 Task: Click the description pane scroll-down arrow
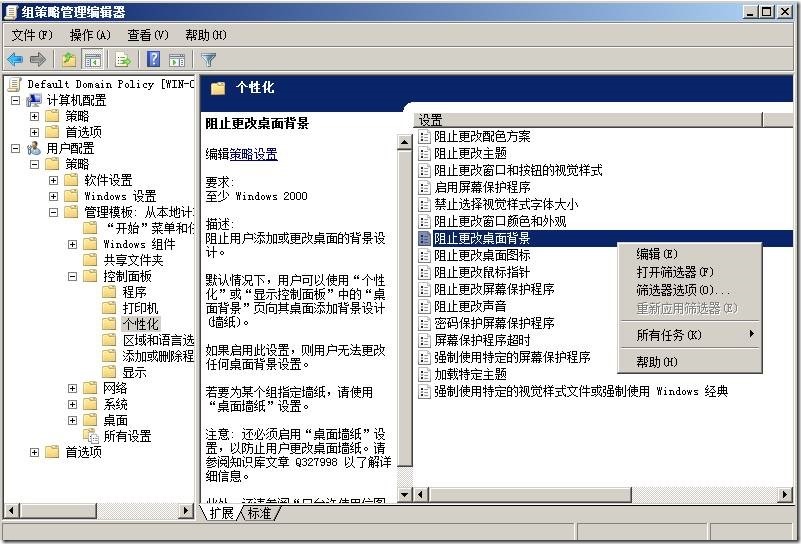coord(405,494)
